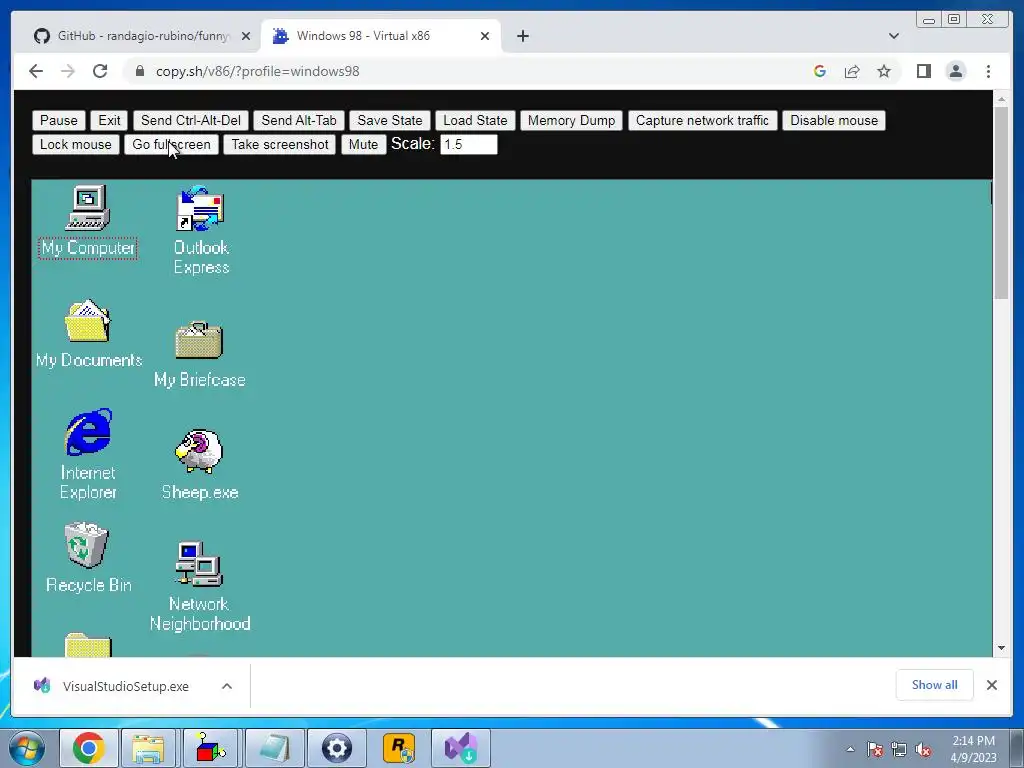Click the vertical scrollbar thumb
This screenshot has height=768, width=1024.
tap(1001, 202)
